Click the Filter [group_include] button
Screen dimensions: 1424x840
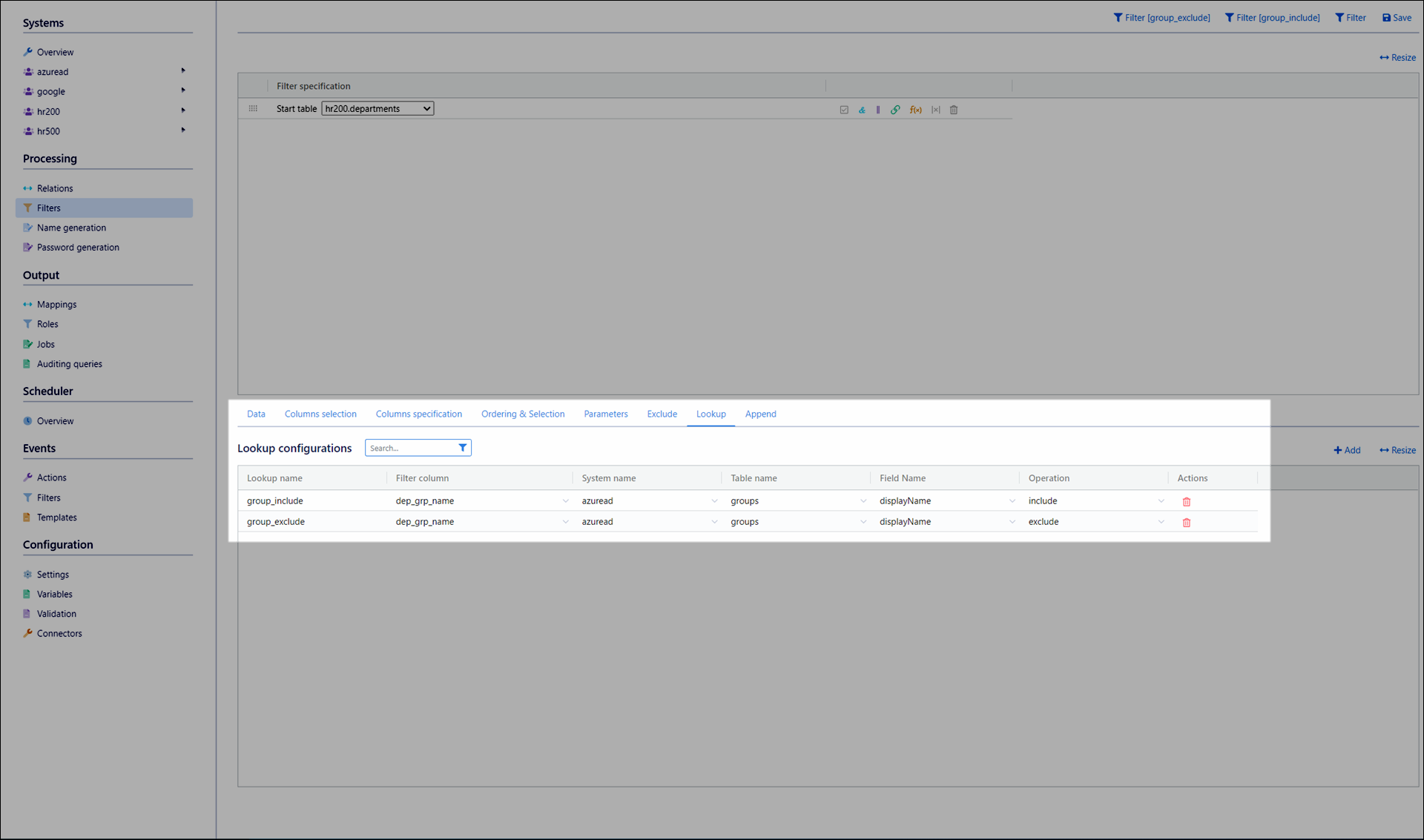[1272, 18]
